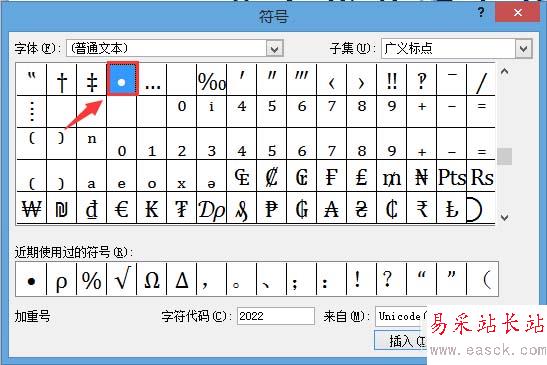Choose recently used semicolon symbol
This screenshot has height=365, width=547.
(302, 280)
